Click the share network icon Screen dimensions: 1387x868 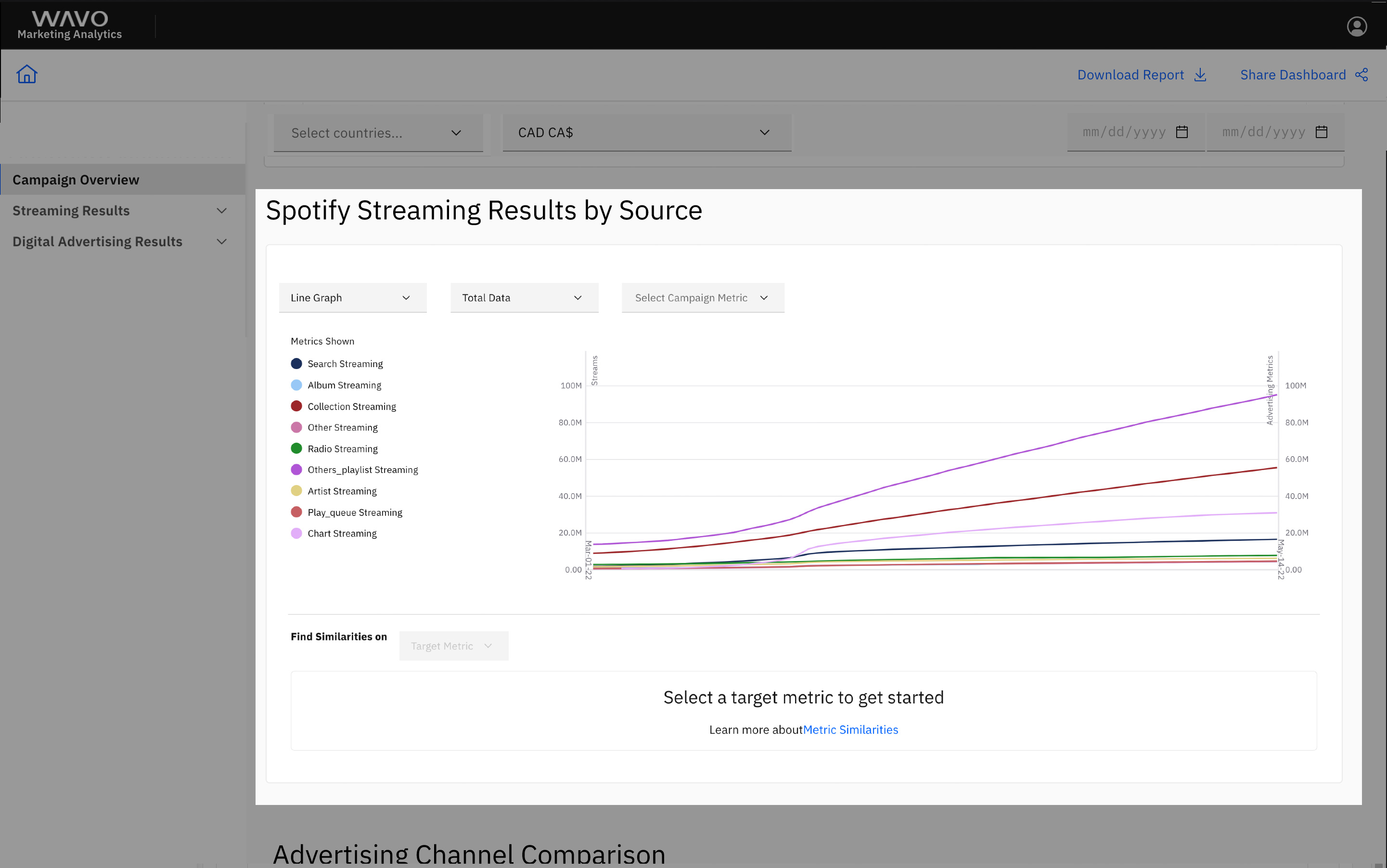coord(1362,75)
